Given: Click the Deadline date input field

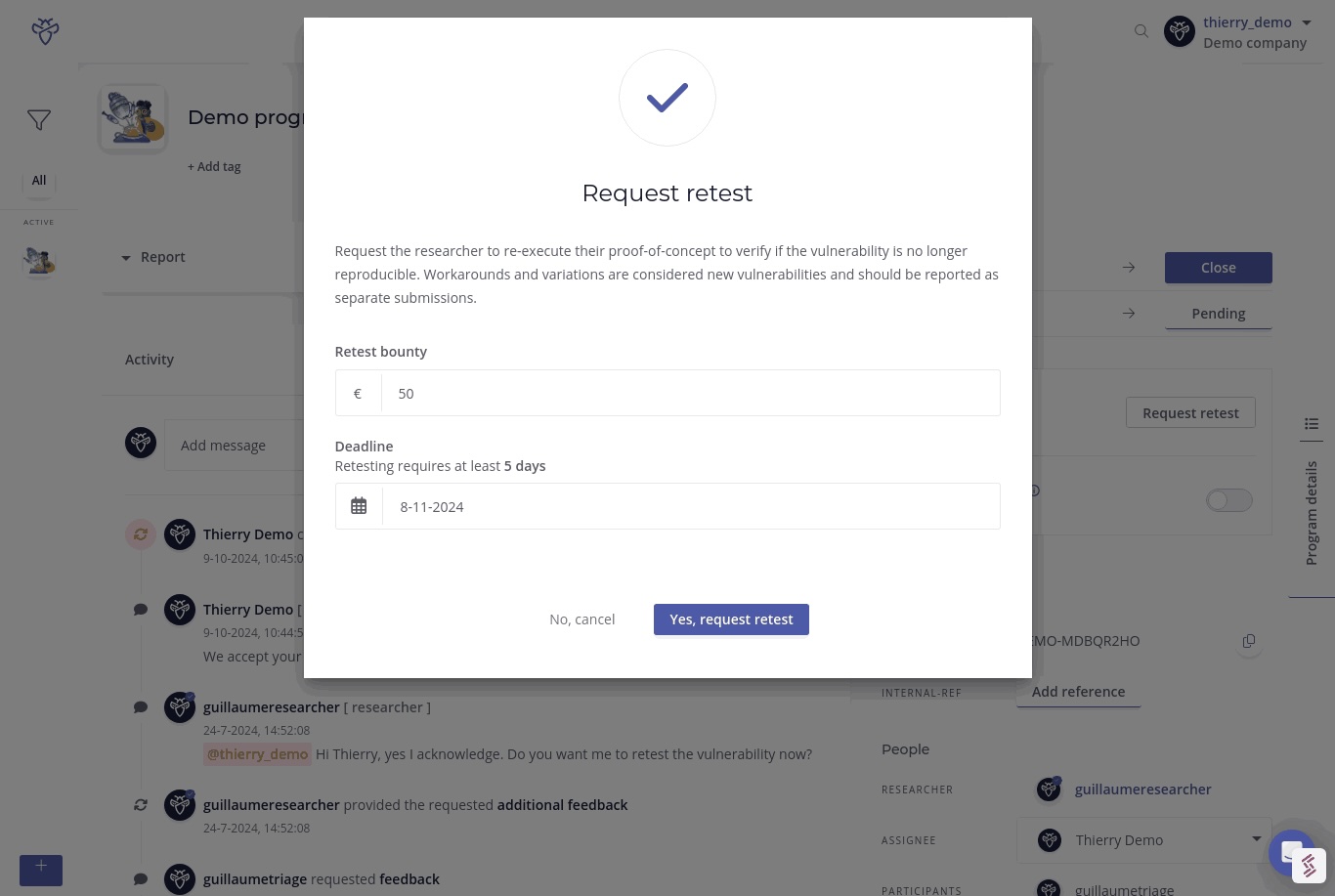Looking at the screenshot, I should [691, 506].
